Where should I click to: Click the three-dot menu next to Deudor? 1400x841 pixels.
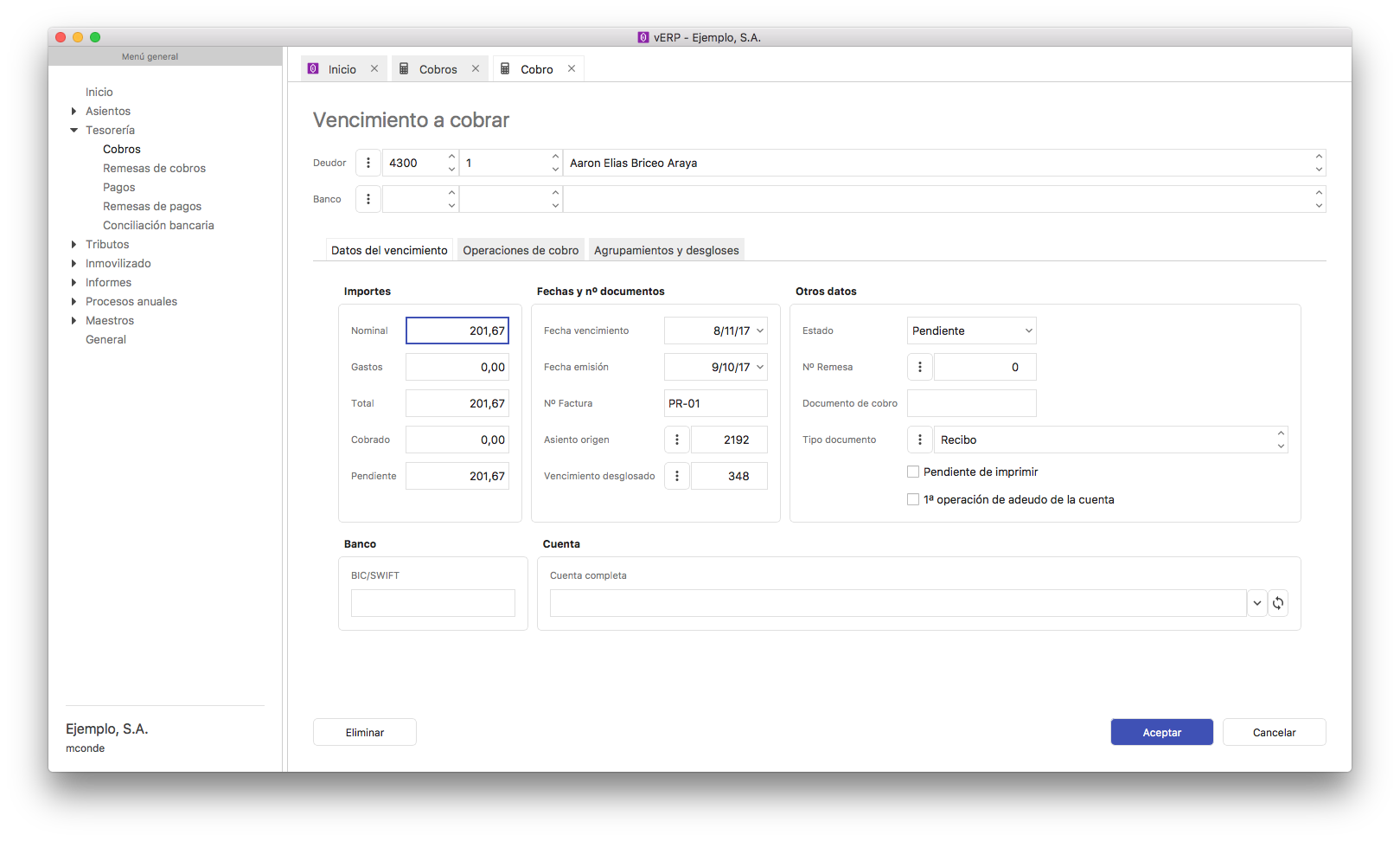[x=368, y=163]
